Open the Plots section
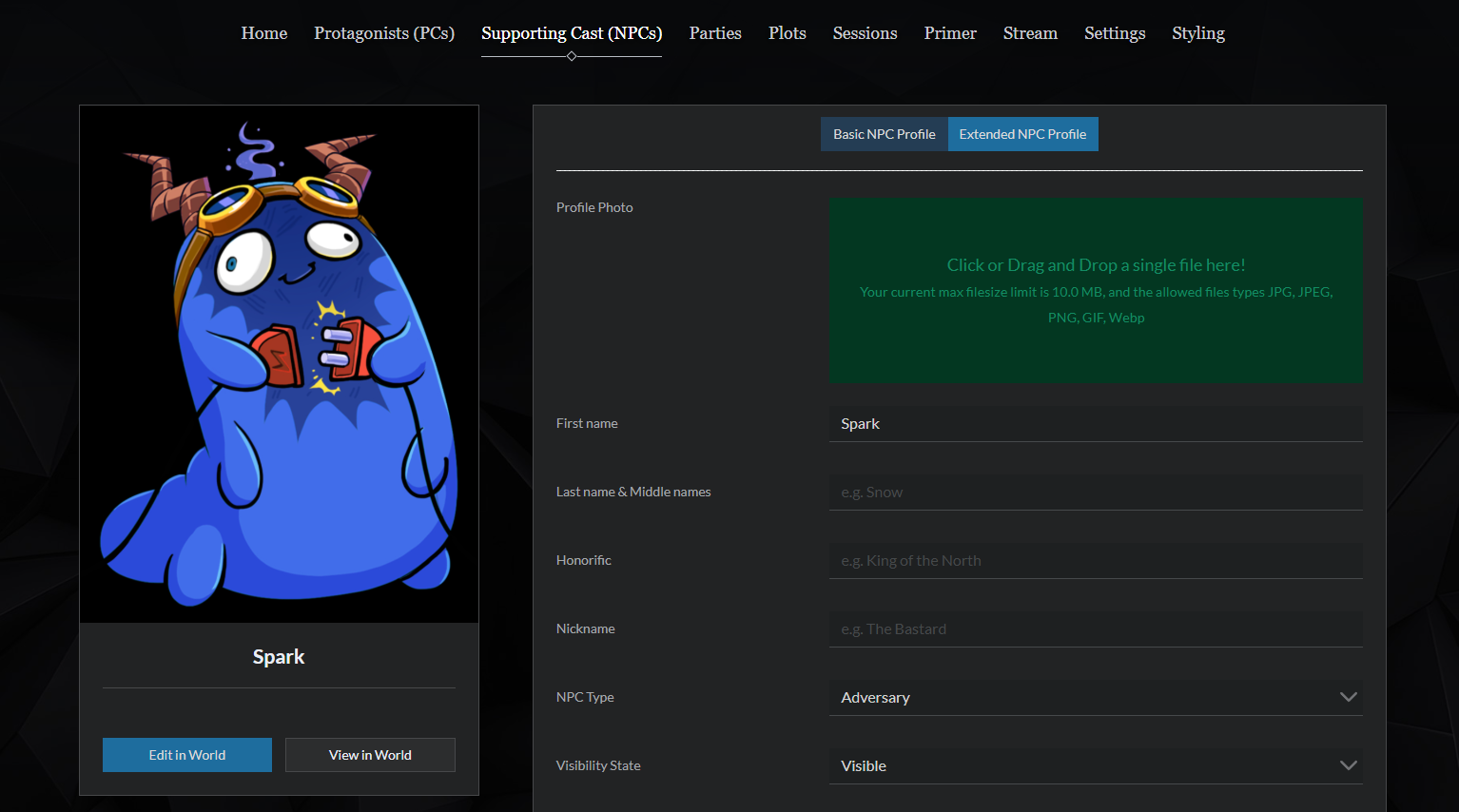 tap(788, 33)
